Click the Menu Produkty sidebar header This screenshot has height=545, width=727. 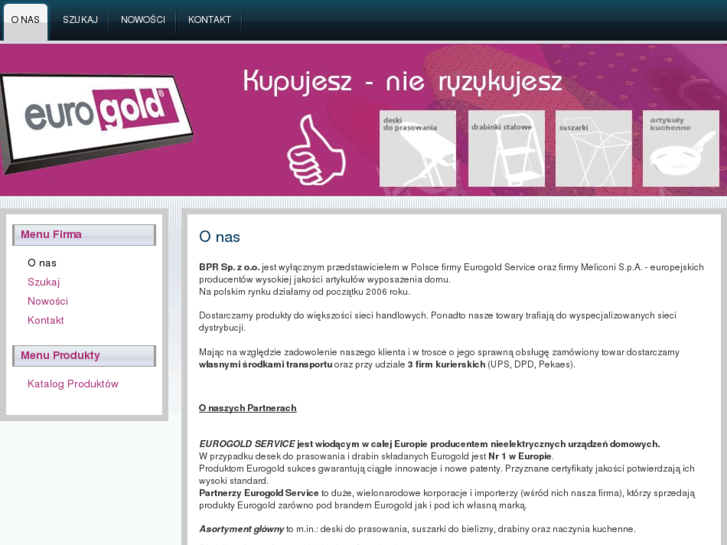click(84, 356)
